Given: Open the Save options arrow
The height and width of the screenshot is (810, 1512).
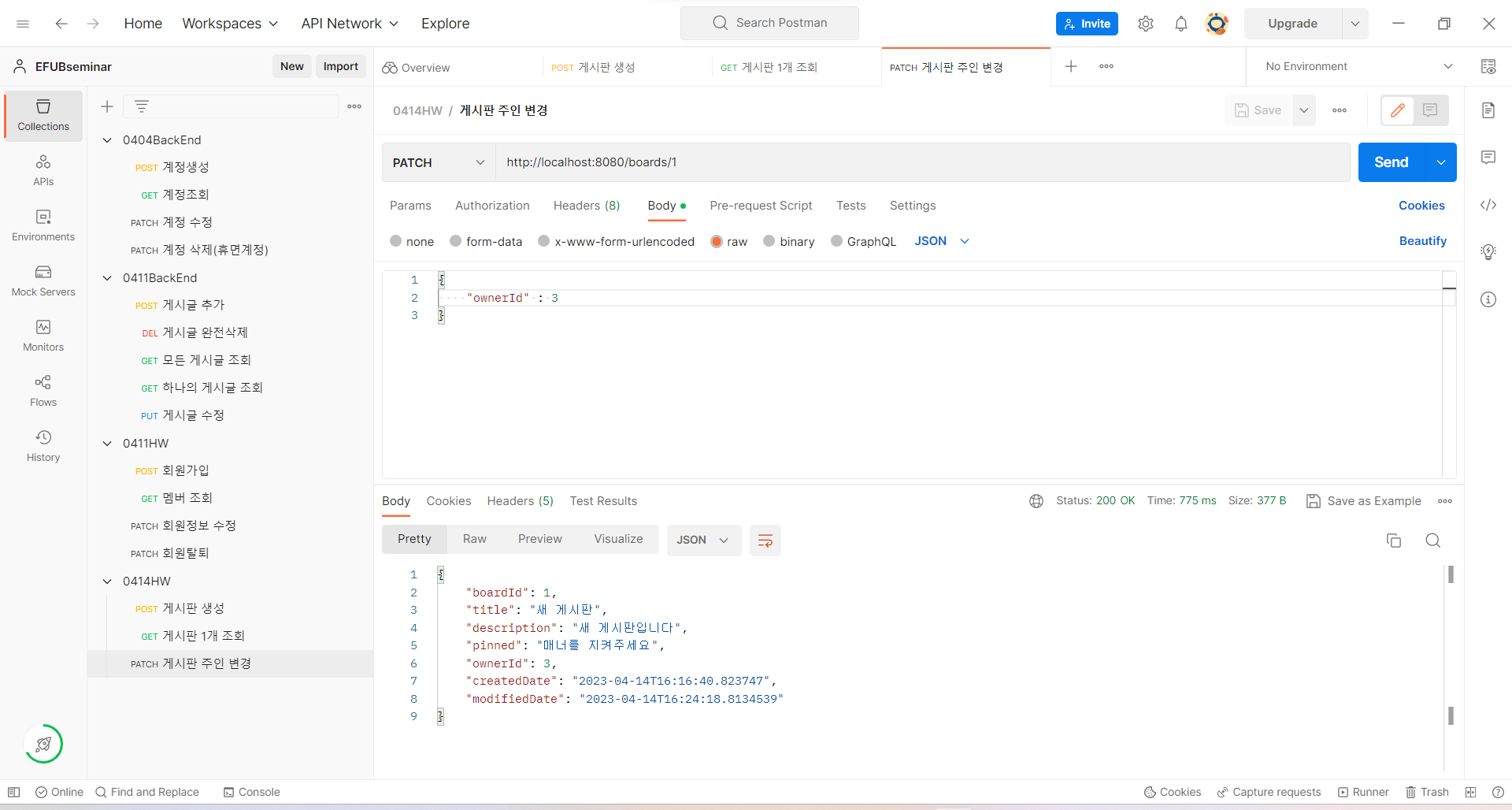Looking at the screenshot, I should tap(1304, 110).
